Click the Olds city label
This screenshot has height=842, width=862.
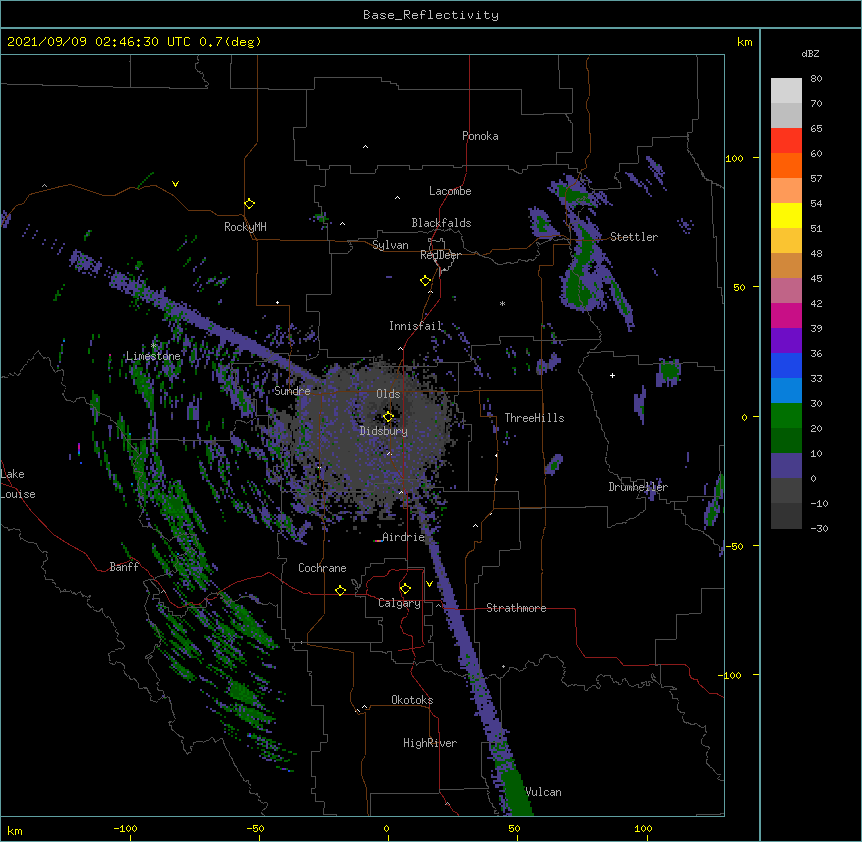(x=388, y=394)
